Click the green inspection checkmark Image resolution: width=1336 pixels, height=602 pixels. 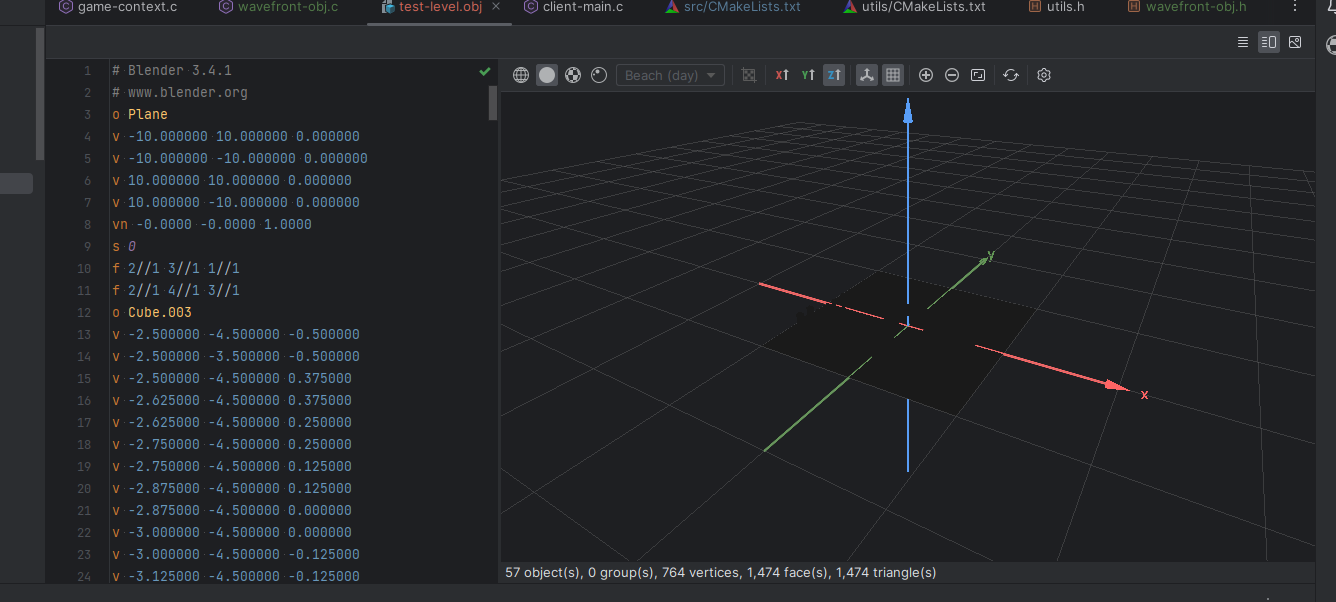(x=485, y=71)
